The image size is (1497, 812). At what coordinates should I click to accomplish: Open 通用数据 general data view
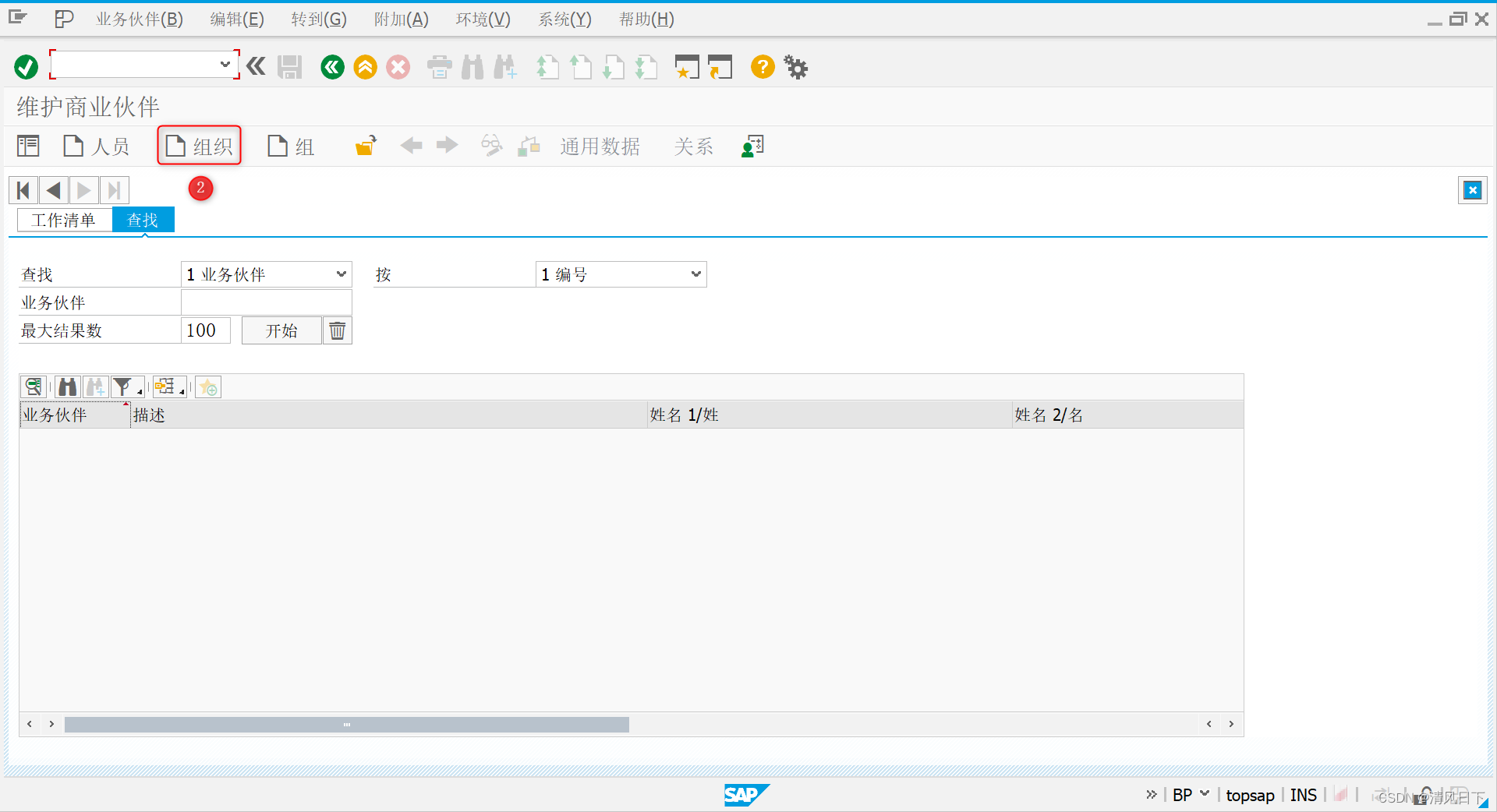click(x=600, y=146)
